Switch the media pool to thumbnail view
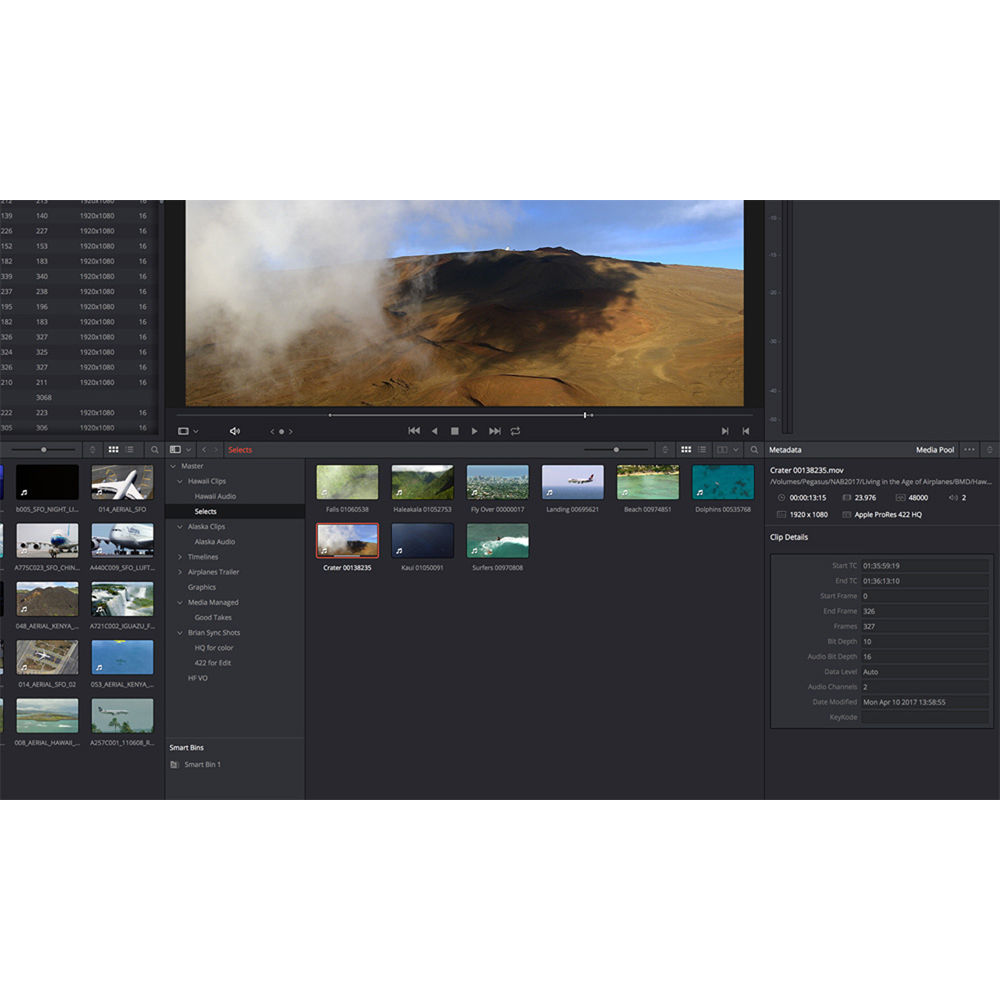The image size is (1000, 1000). point(687,449)
